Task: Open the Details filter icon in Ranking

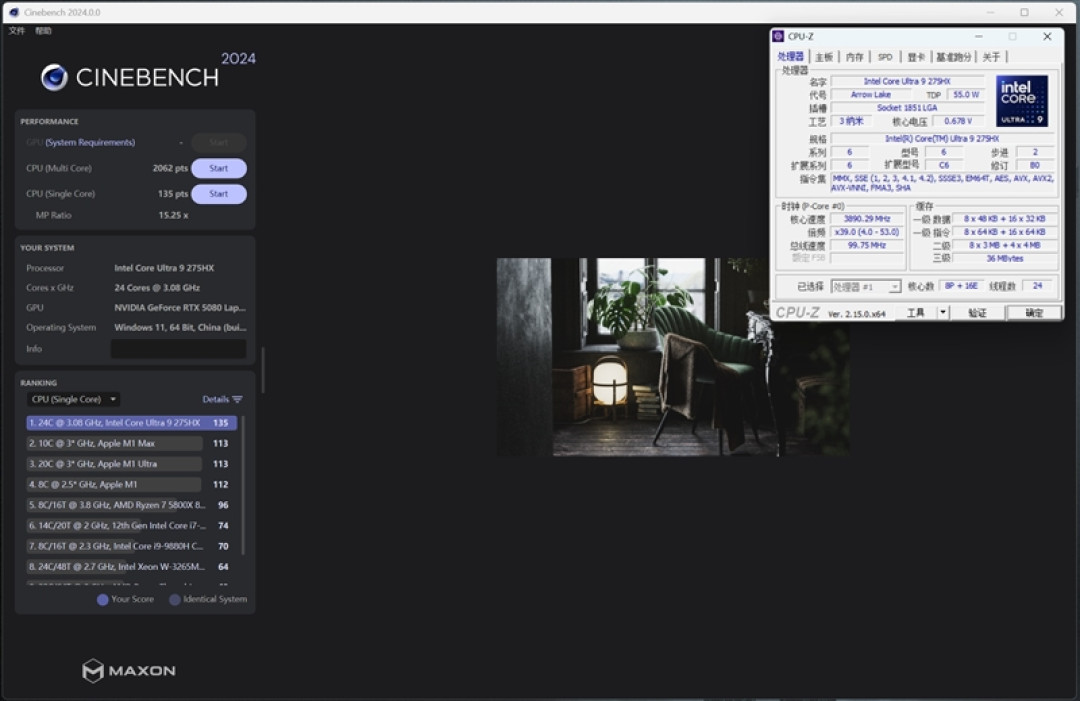Action: click(238, 399)
